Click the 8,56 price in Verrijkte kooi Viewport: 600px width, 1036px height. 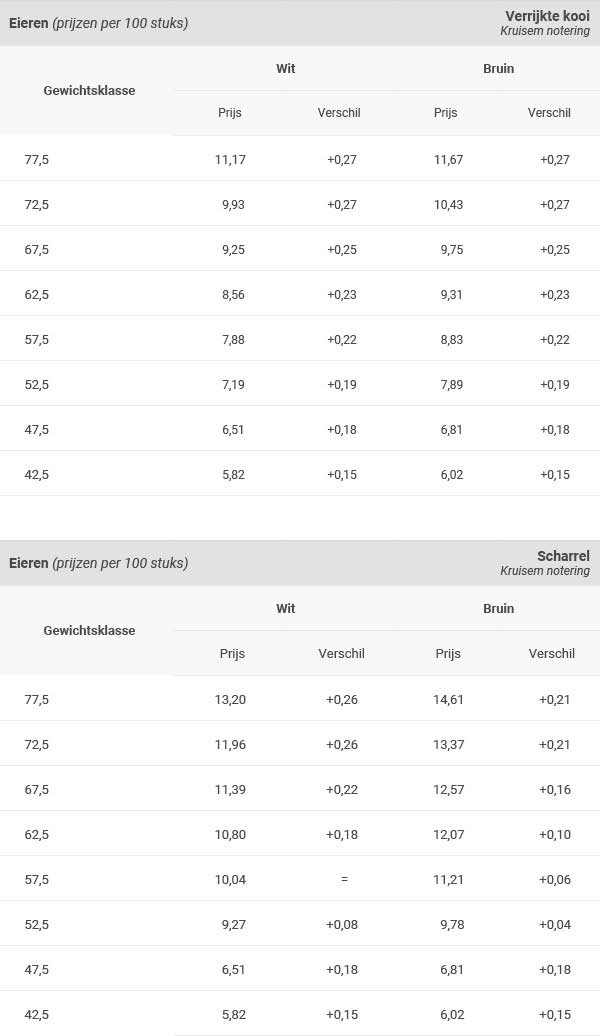pos(233,295)
